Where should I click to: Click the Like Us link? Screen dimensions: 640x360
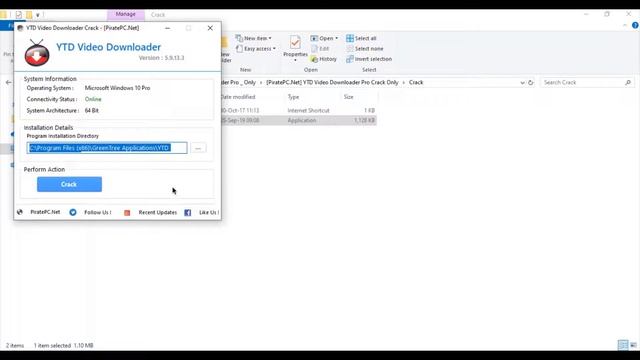coord(209,212)
